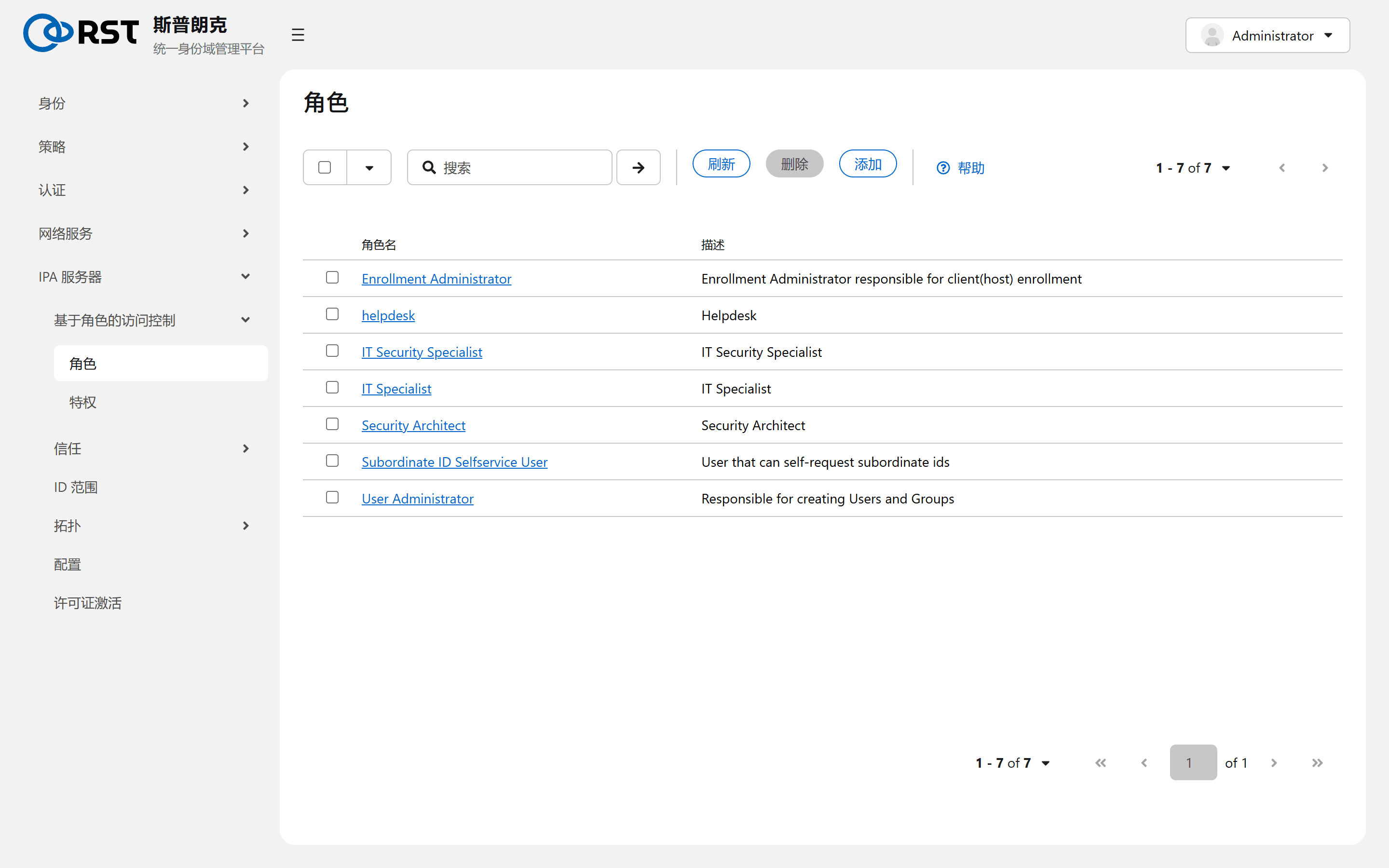
Task: Click the page number input box
Action: pos(1193,762)
